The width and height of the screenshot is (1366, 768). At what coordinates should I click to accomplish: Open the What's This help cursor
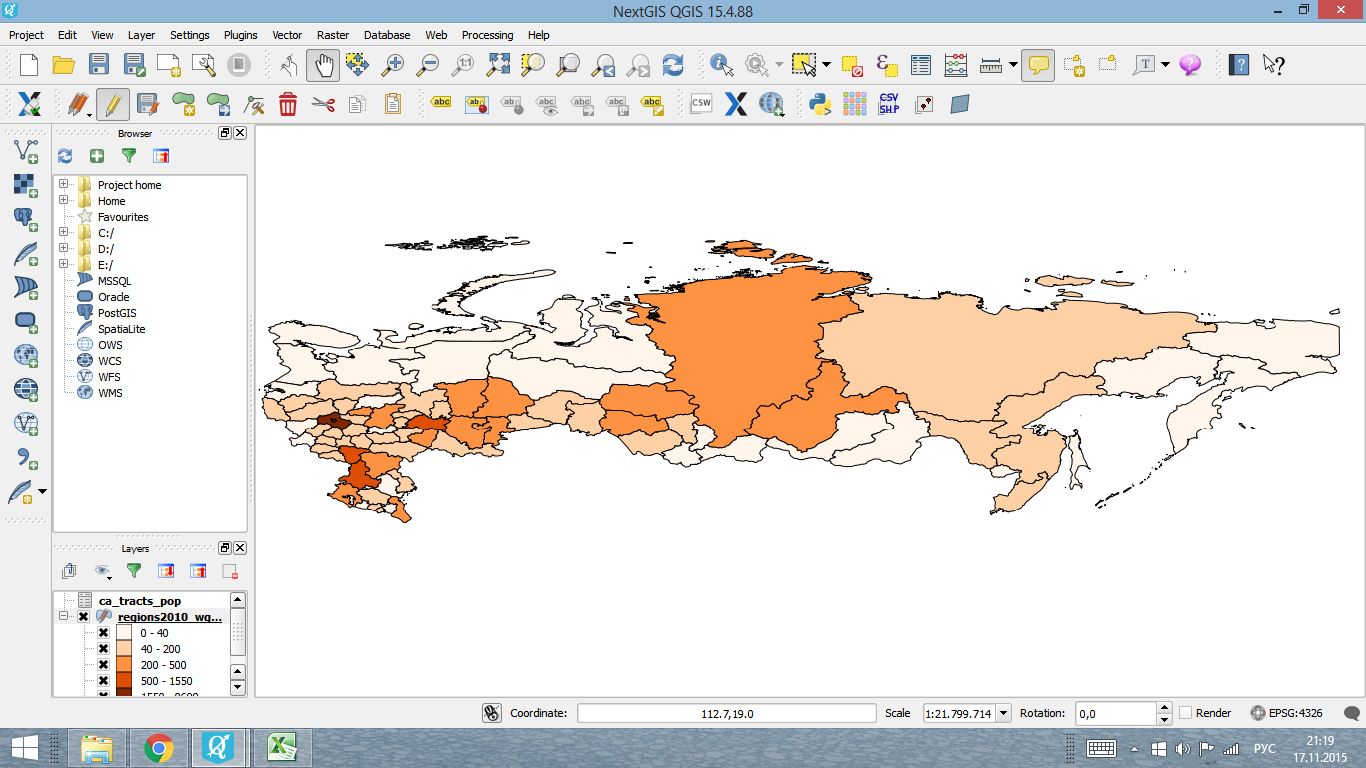[x=1273, y=65]
